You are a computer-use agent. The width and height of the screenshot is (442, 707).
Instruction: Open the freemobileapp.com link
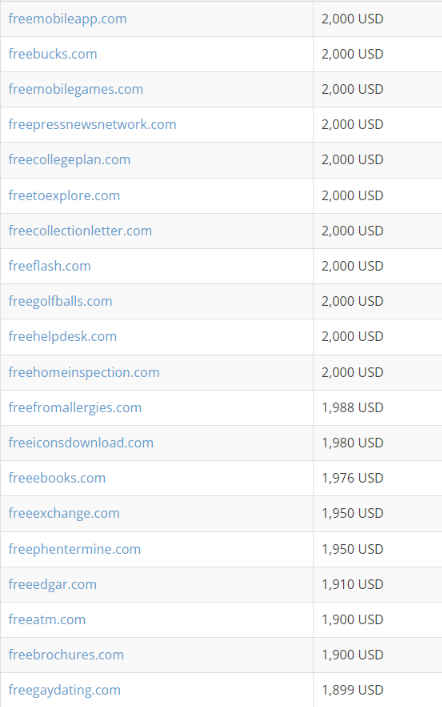click(x=68, y=19)
